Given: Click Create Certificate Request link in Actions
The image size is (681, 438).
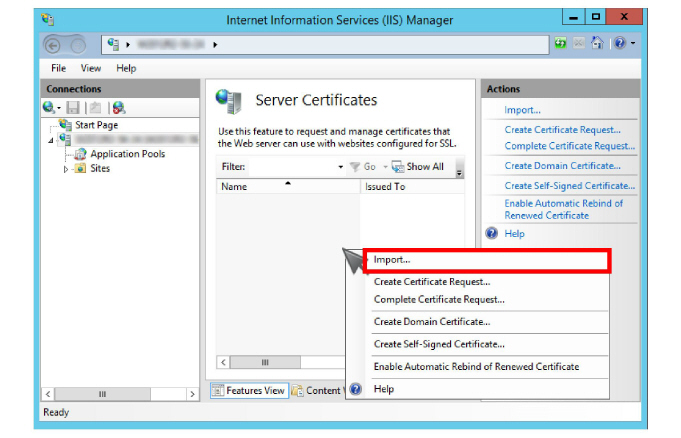Looking at the screenshot, I should (562, 130).
